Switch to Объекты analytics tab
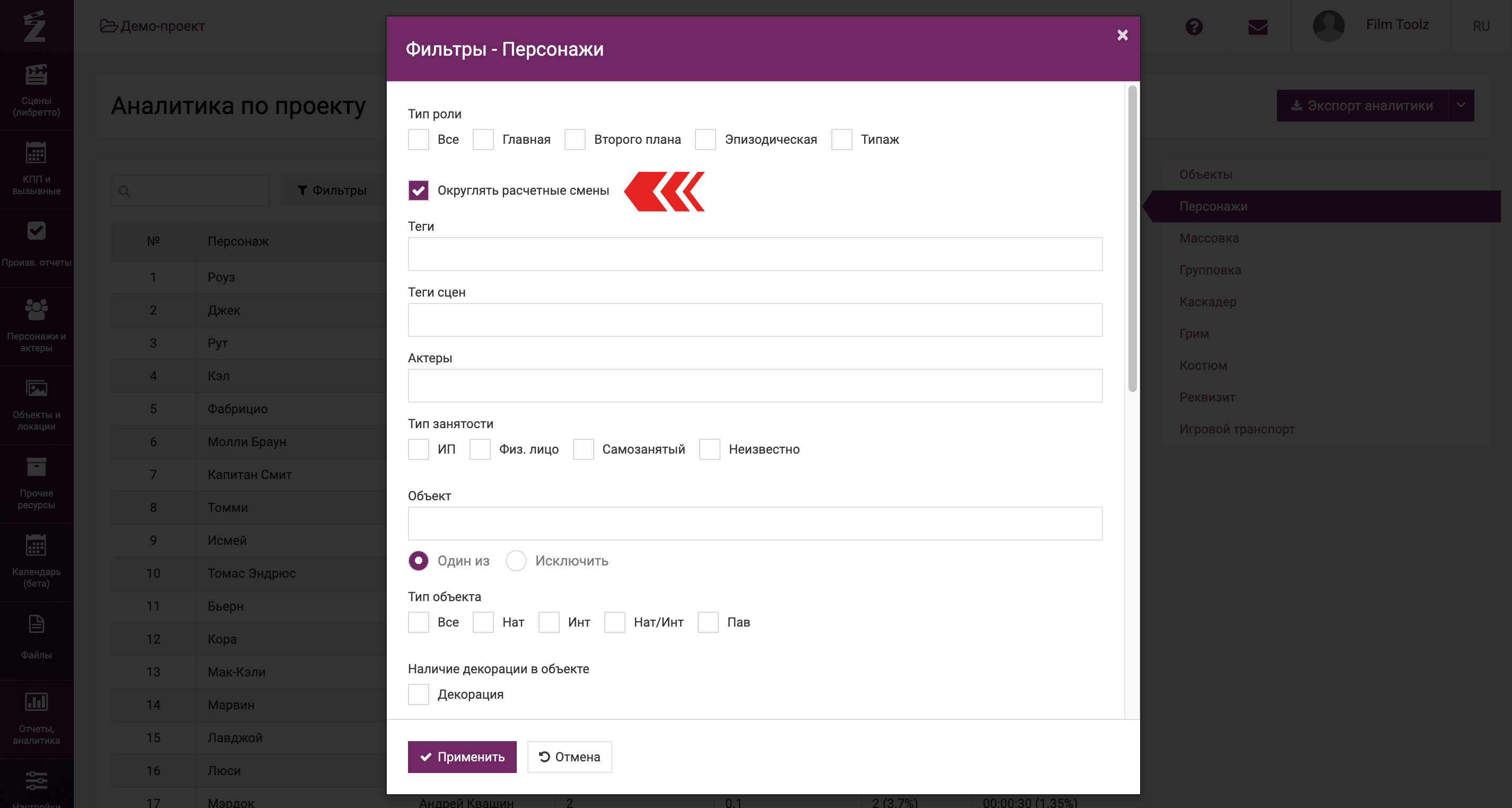The width and height of the screenshot is (1512, 808). [x=1205, y=174]
